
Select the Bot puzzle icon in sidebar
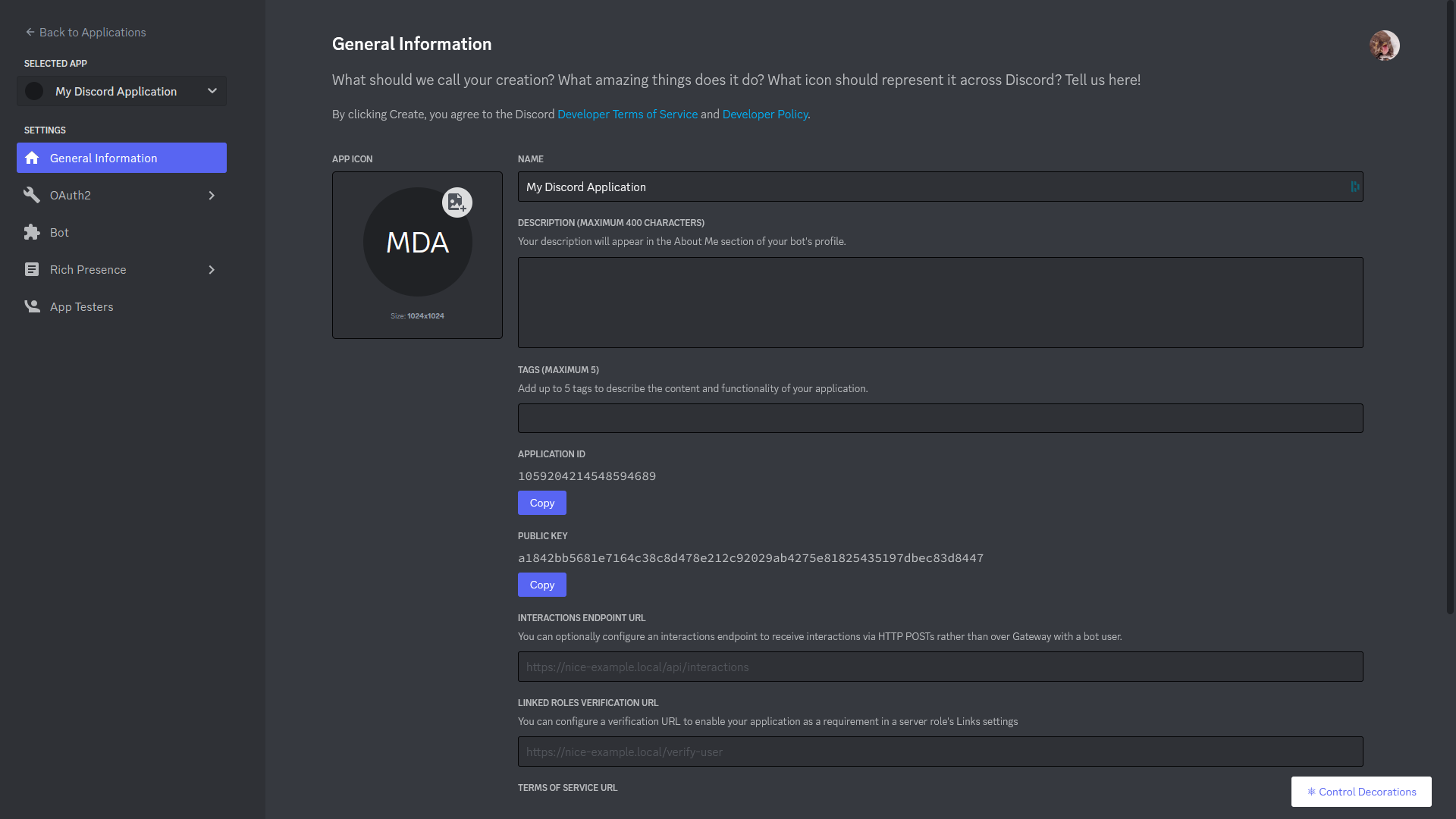[x=32, y=232]
